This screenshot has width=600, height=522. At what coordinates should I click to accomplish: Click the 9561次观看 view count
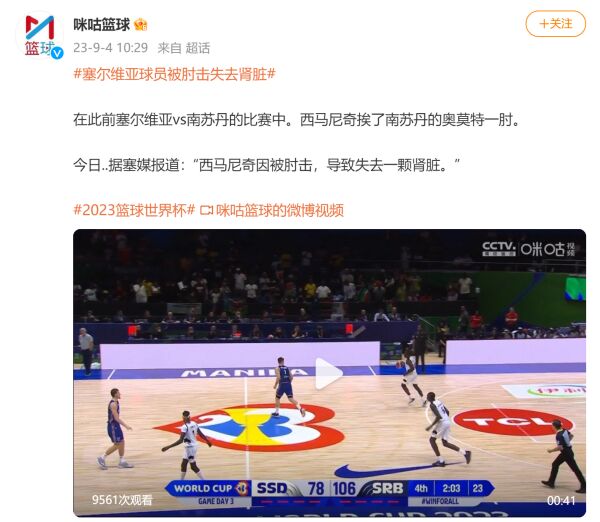[x=122, y=500]
